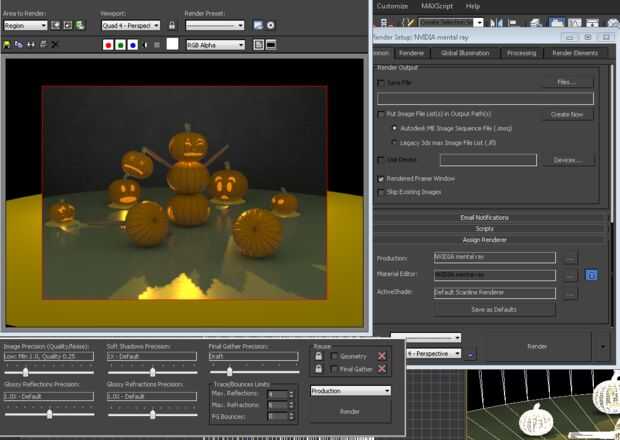Open the Render Preset dropdown
Image resolution: width=620 pixels, height=440 pixels.
point(215,25)
